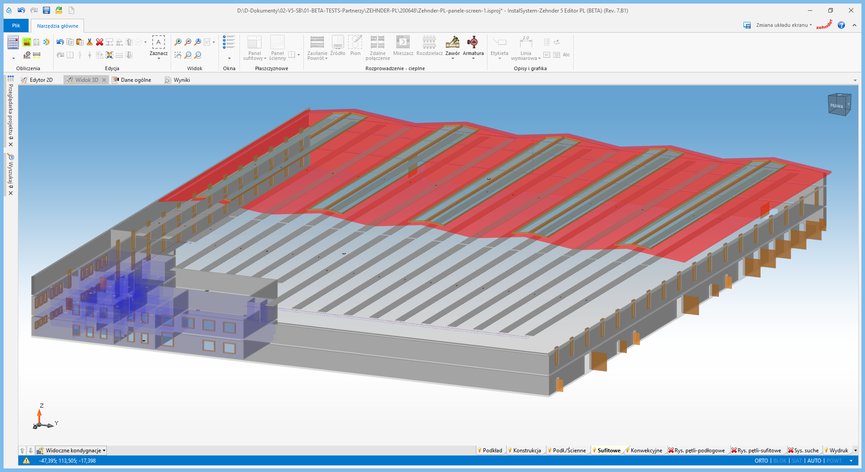
Task: Click the red X delete icon
Action: pos(99,42)
